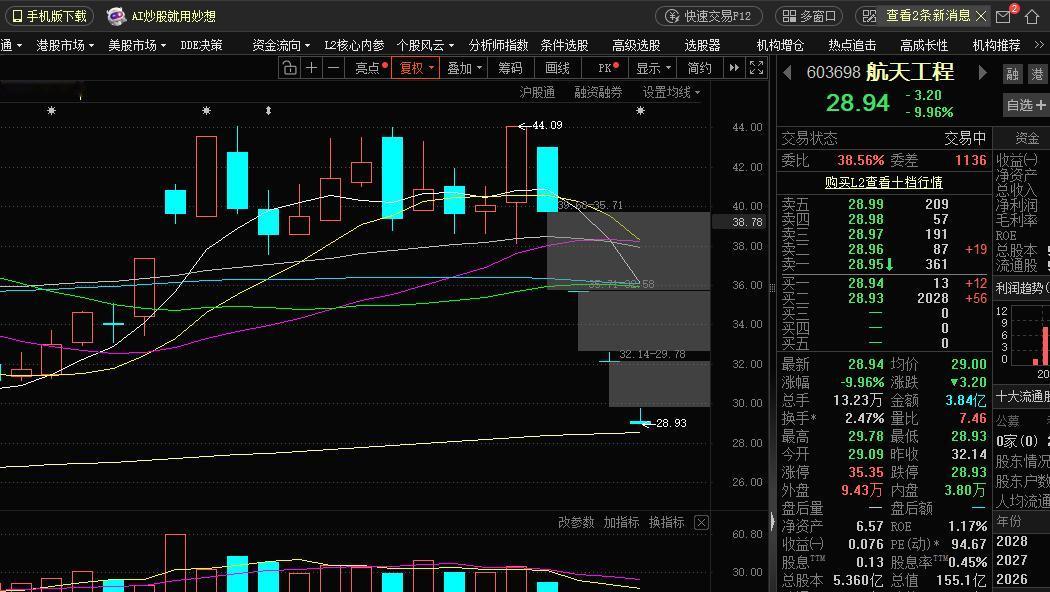
Task: Click 44.09 high price label
Action: 547,125
